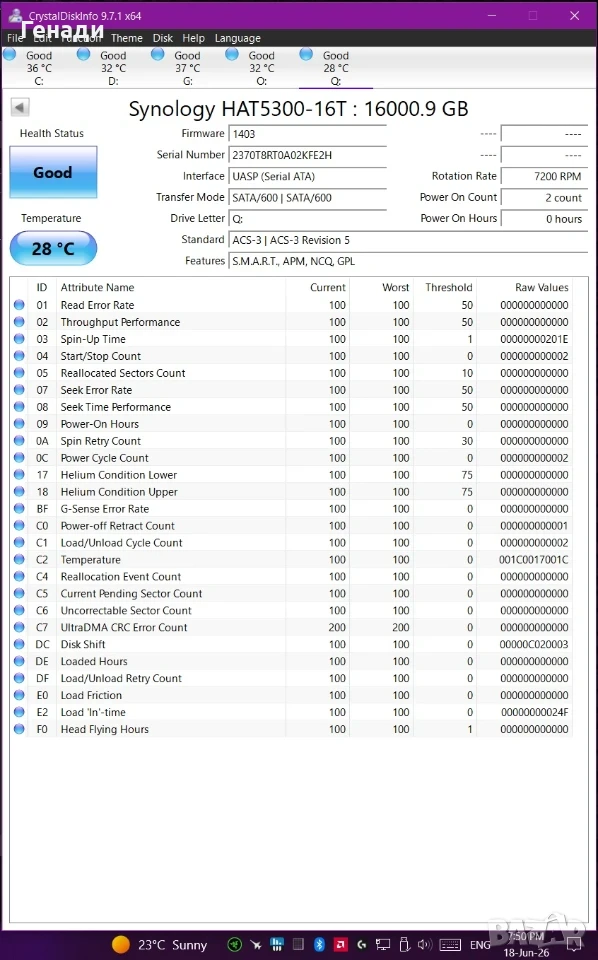This screenshot has width=598, height=960.
Task: Open the Disk menu
Action: 162,38
